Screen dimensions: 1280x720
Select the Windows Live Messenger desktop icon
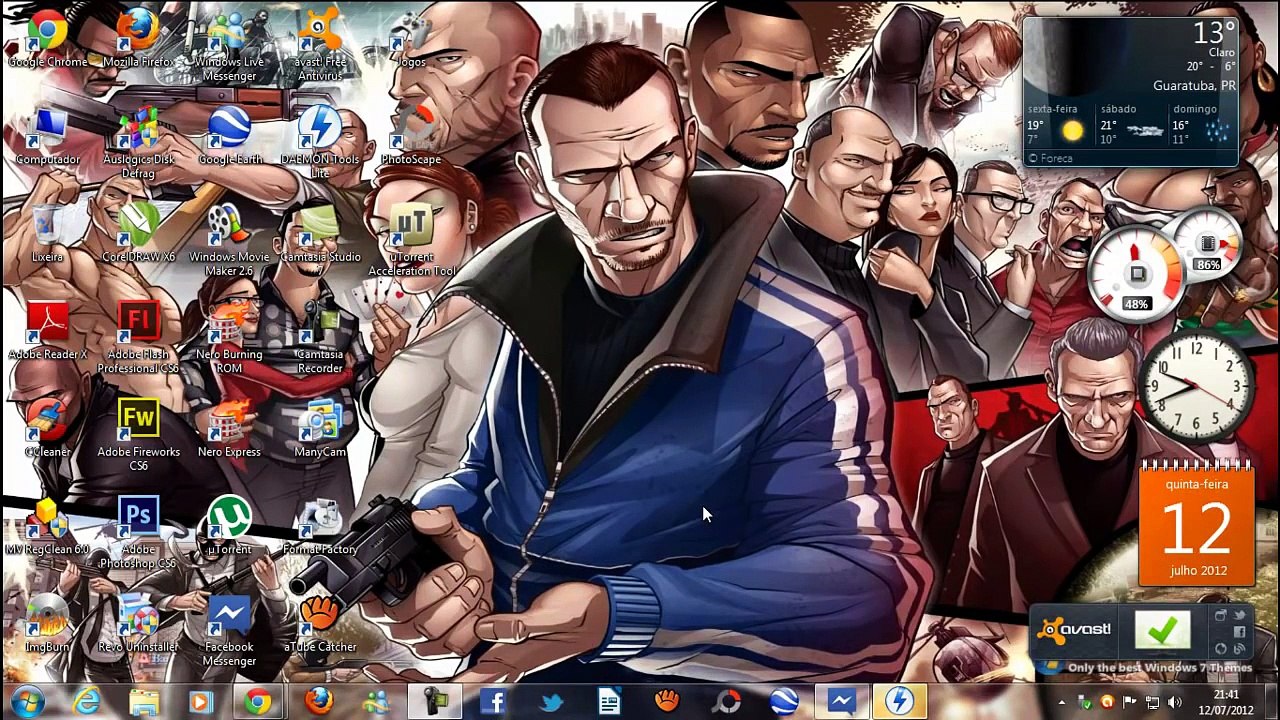[229, 45]
